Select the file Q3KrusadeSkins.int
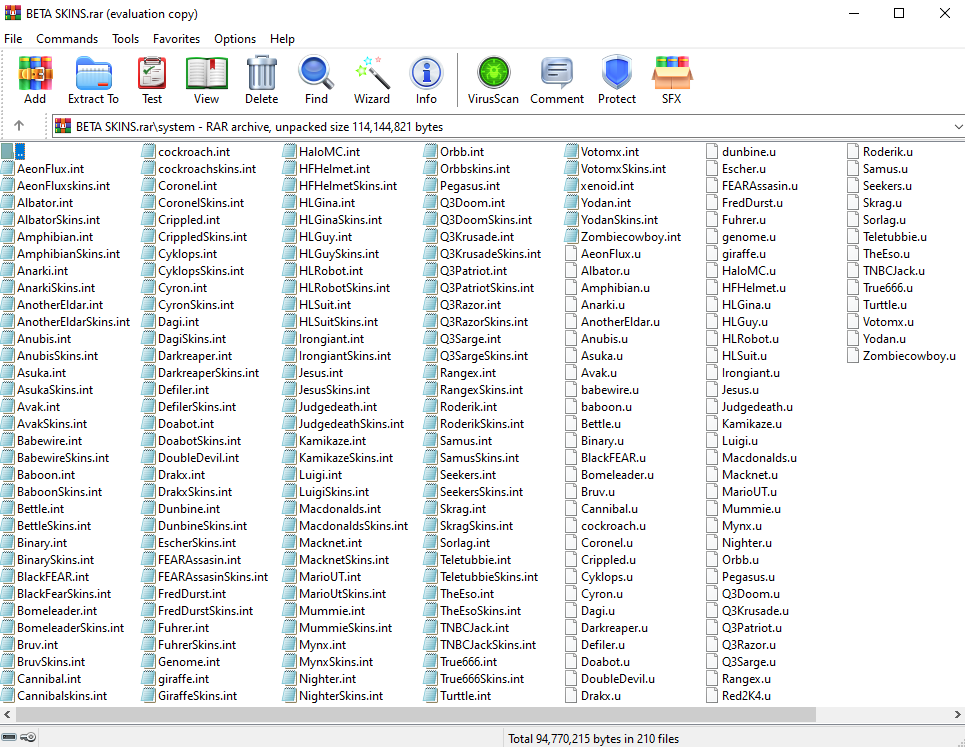Image resolution: width=965 pixels, height=747 pixels. click(491, 254)
